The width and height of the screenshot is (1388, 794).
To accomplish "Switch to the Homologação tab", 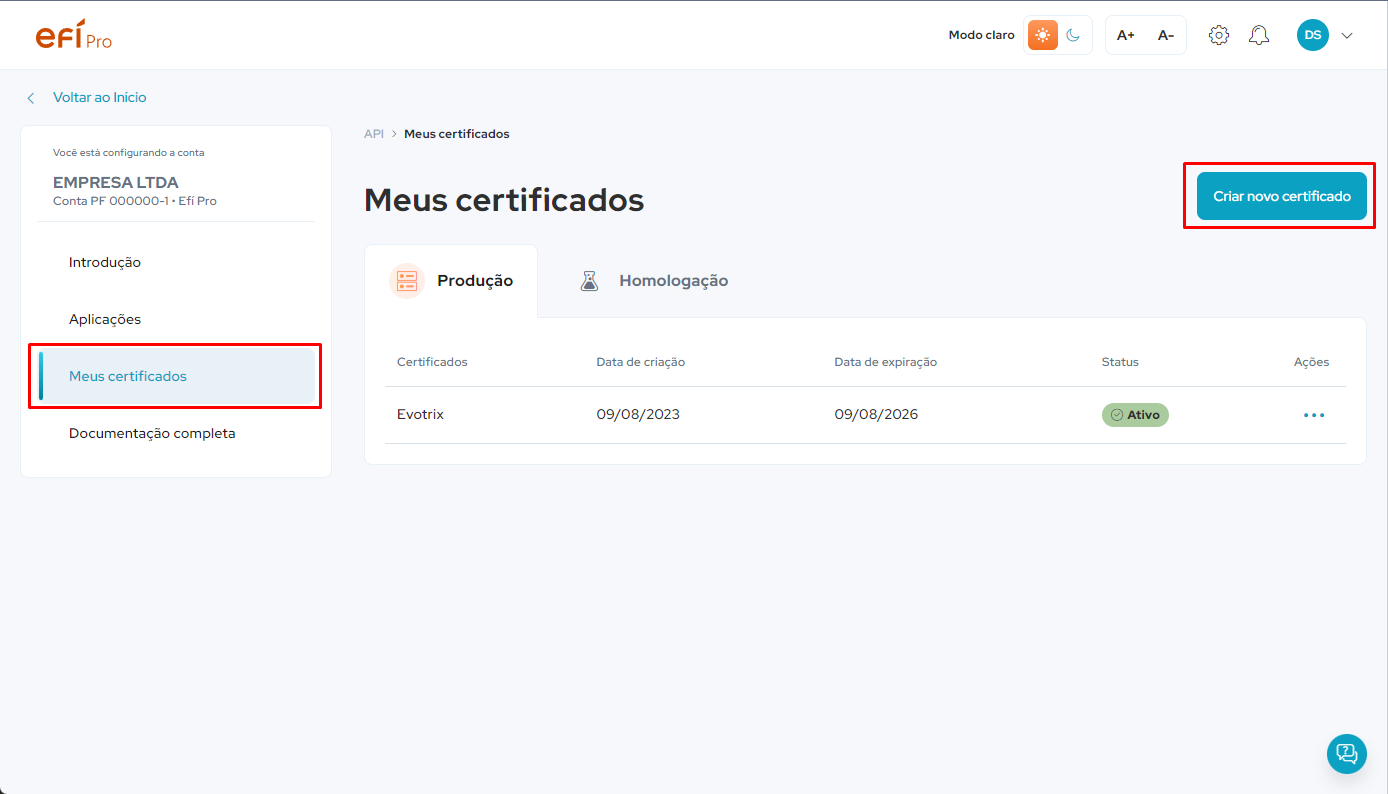I will 673,280.
